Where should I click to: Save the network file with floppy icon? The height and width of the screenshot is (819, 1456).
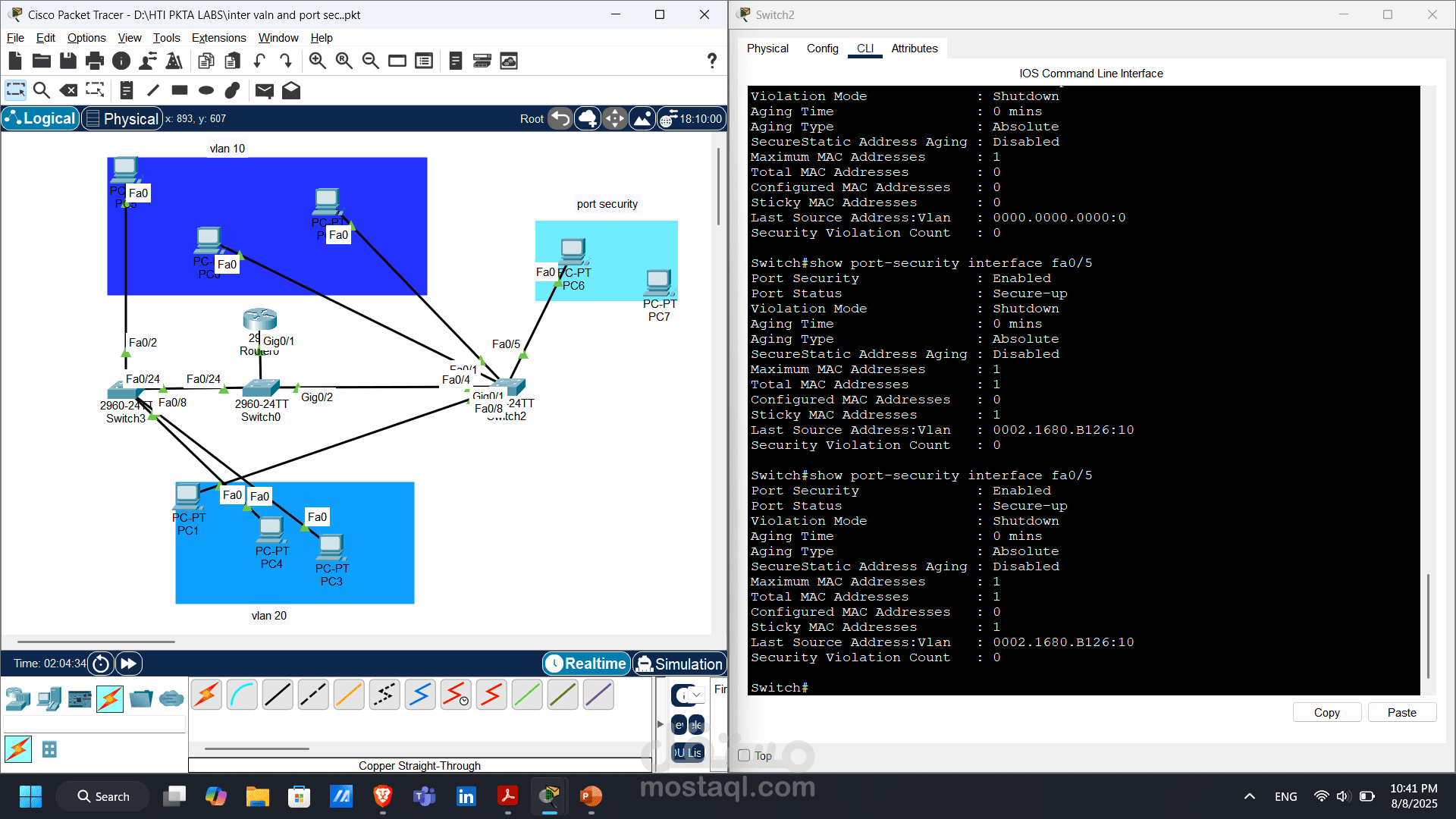tap(68, 61)
